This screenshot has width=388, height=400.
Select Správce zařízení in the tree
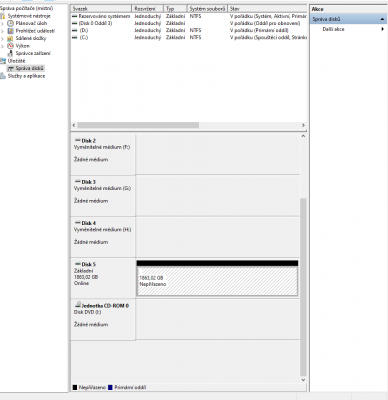(x=33, y=53)
